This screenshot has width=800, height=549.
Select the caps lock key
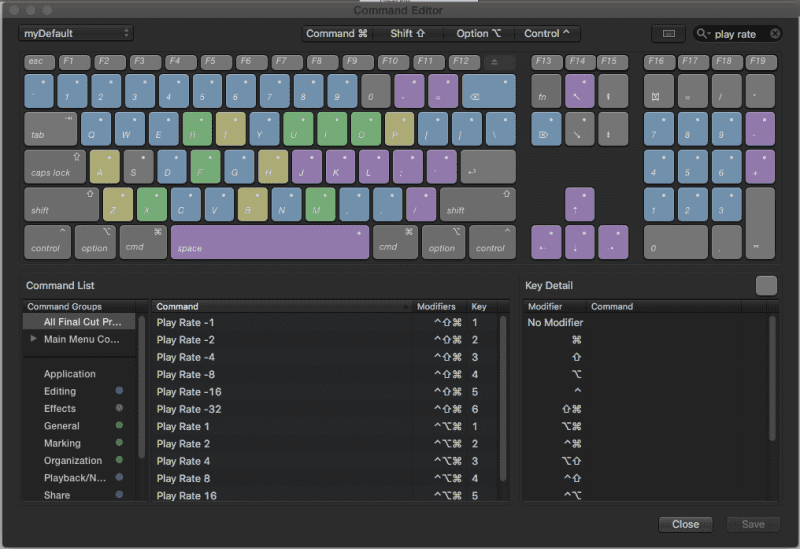pos(55,167)
